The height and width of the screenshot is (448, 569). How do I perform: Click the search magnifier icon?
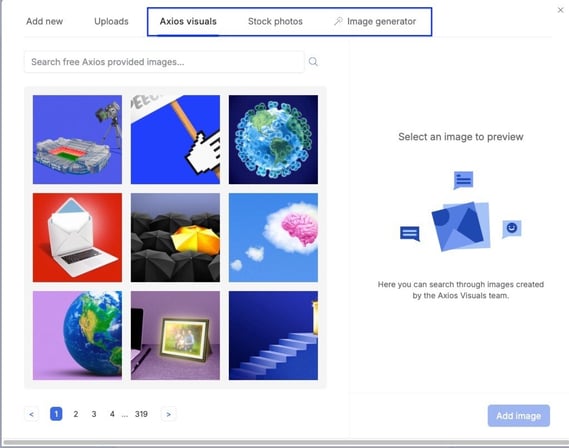point(313,62)
